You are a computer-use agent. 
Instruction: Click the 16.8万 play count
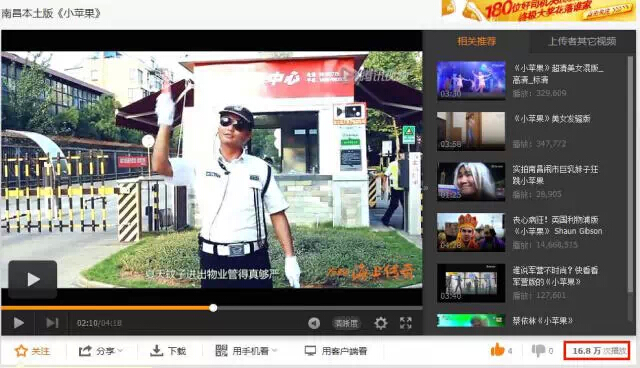[597, 351]
